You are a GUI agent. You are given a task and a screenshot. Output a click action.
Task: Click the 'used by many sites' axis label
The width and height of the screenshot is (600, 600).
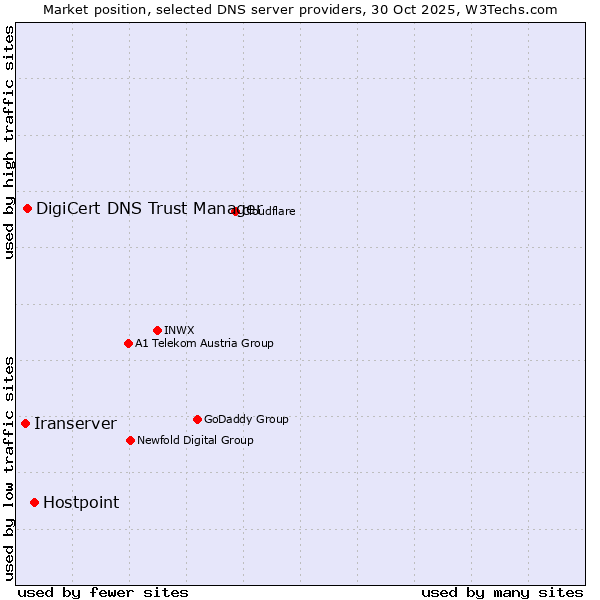(x=502, y=592)
